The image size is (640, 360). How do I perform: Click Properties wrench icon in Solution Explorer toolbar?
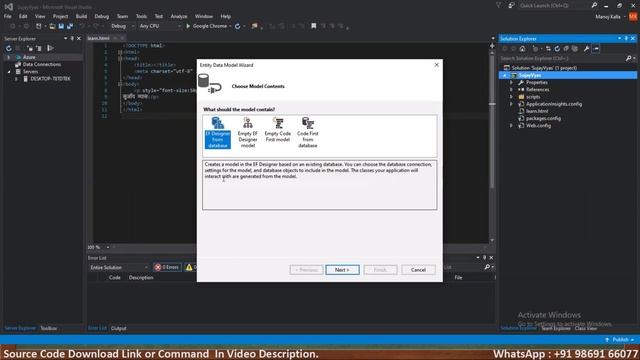[x=587, y=49]
